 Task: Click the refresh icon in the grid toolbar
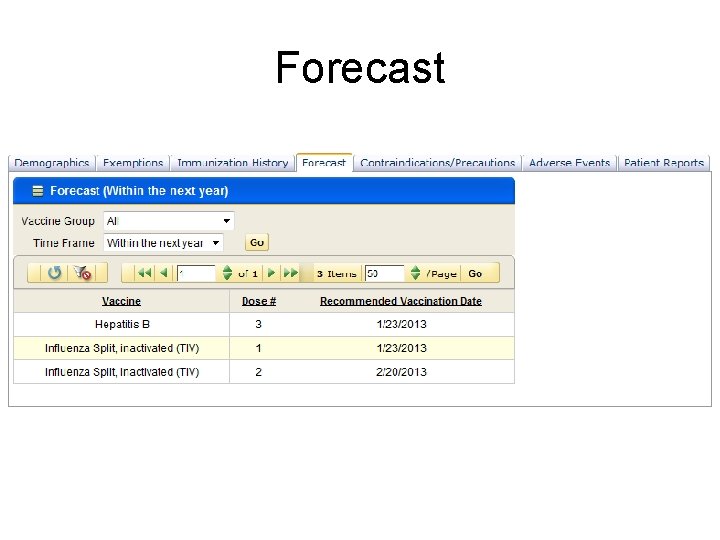[54, 273]
